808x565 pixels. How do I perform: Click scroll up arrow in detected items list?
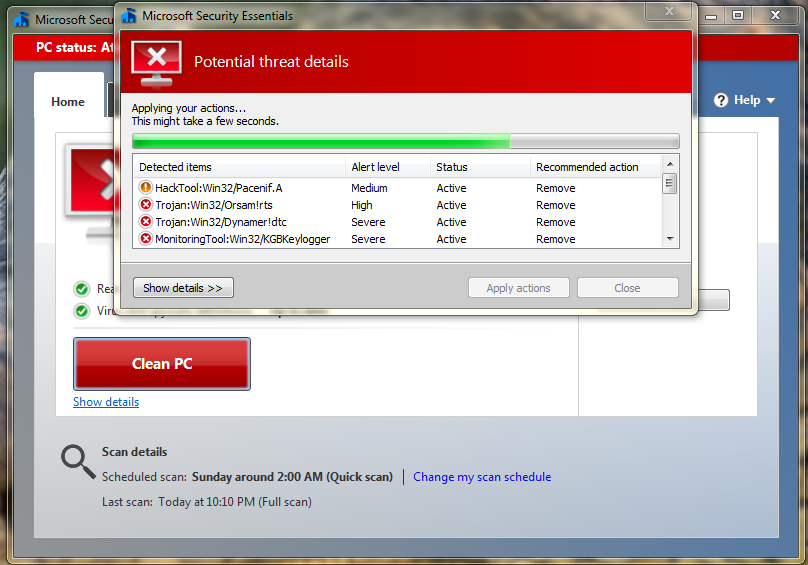click(x=670, y=164)
